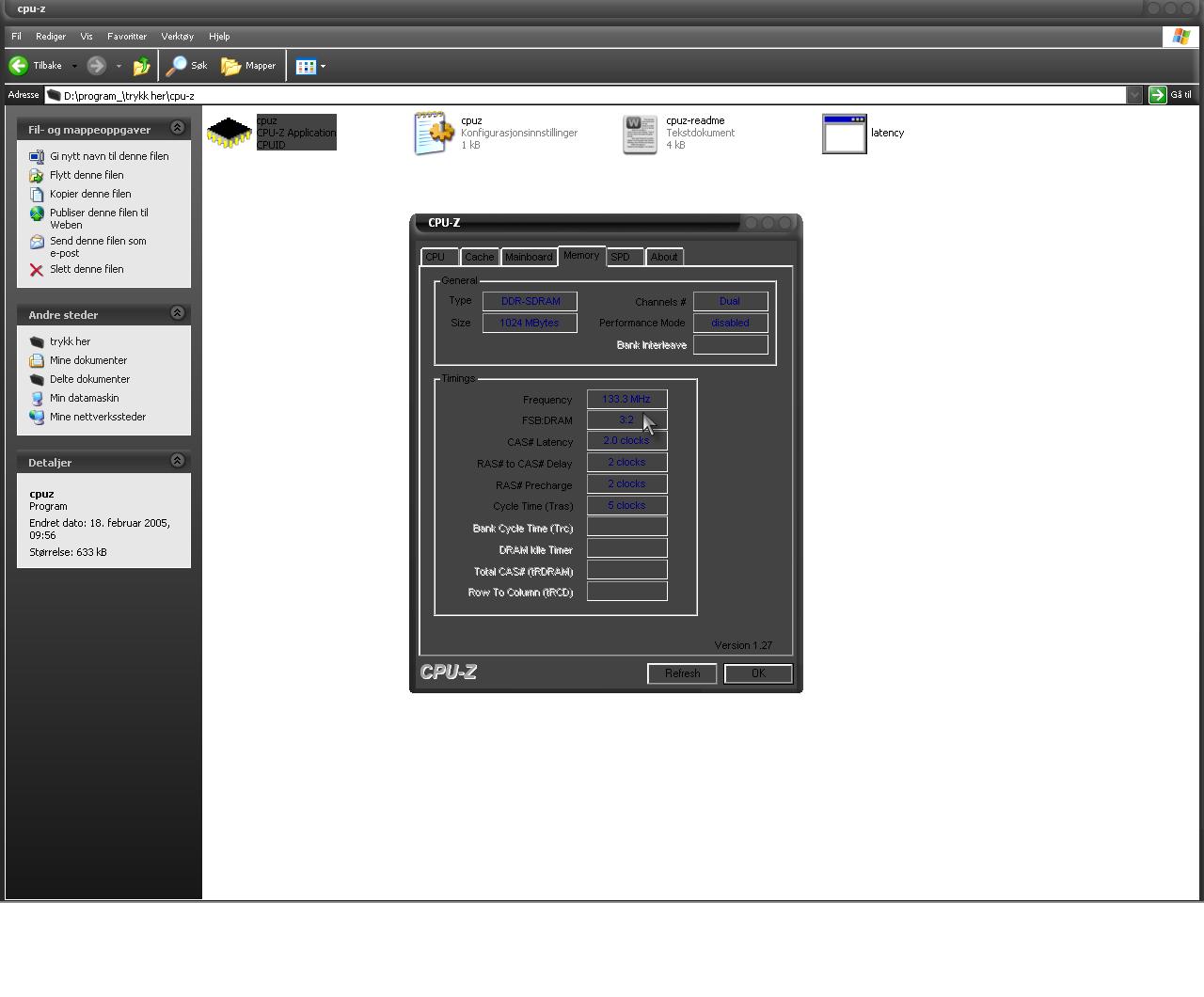1204x997 pixels.
Task: Open the Fil menu
Action: (16, 37)
